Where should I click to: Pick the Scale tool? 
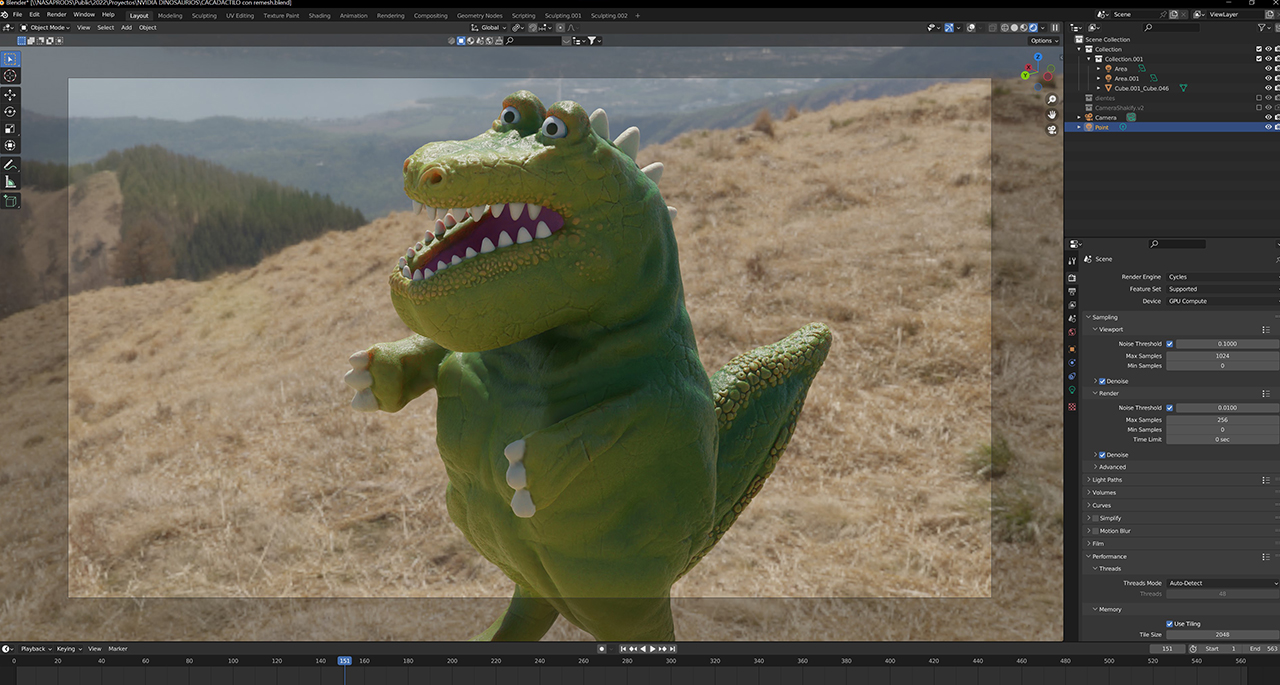click(10, 128)
